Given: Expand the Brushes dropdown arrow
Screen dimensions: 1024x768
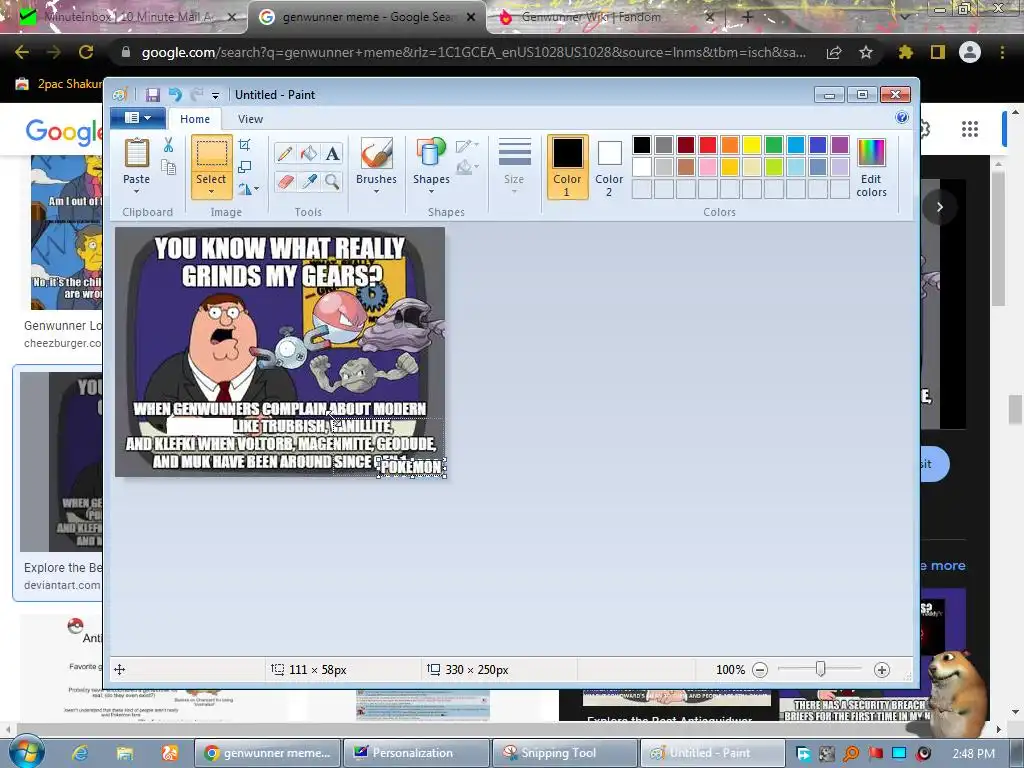Looking at the screenshot, I should 377,192.
